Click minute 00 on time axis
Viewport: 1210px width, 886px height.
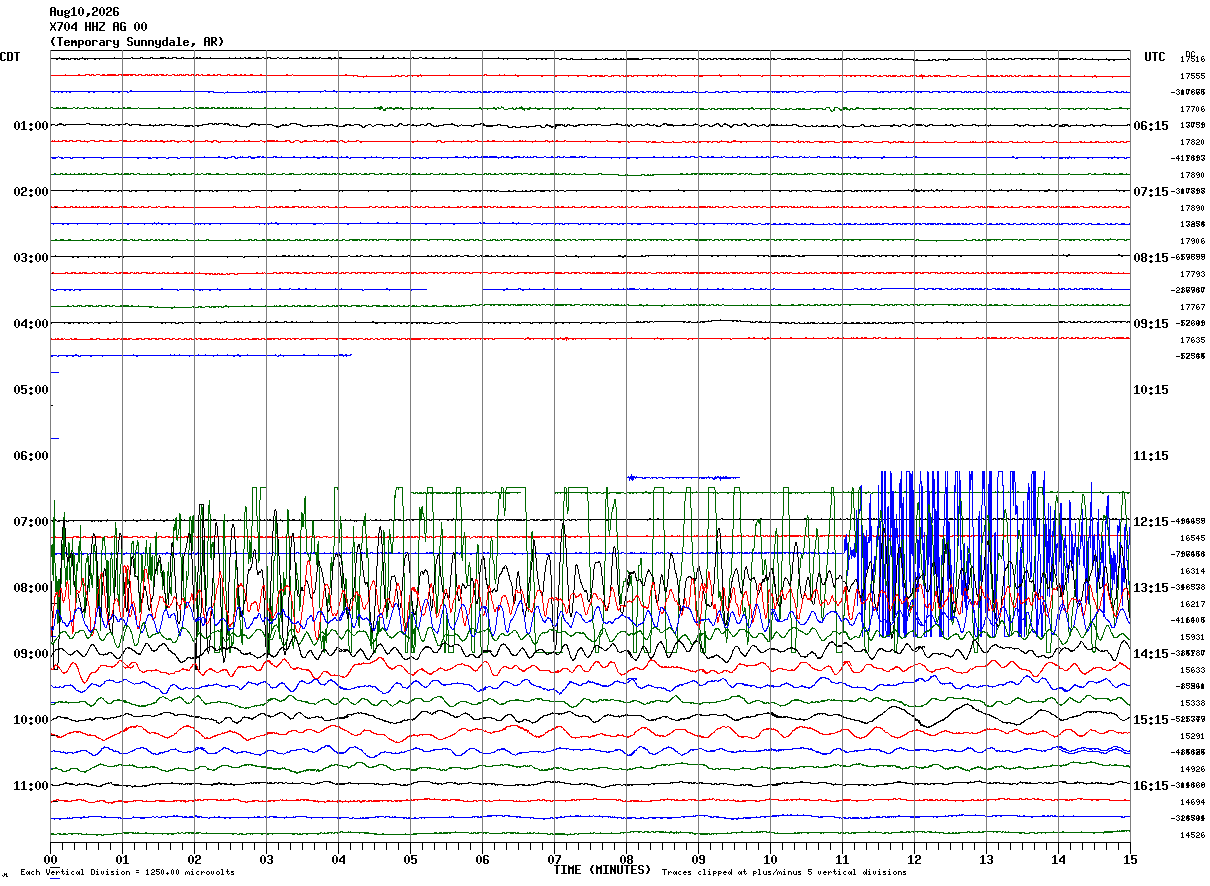(x=50, y=859)
